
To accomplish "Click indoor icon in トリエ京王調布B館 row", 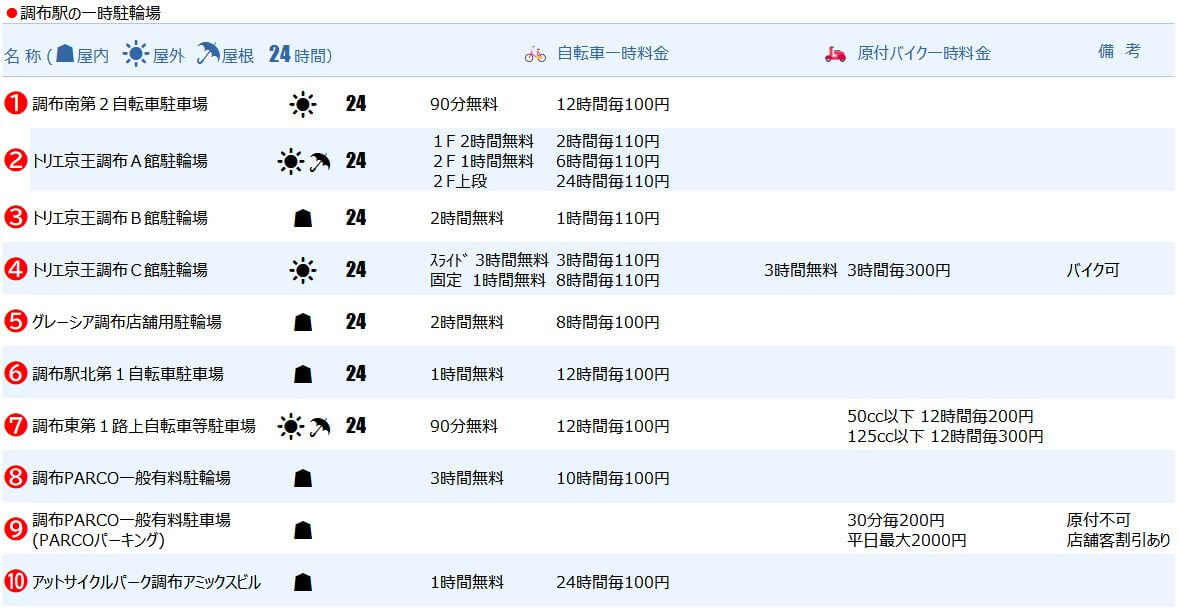I will [302, 218].
